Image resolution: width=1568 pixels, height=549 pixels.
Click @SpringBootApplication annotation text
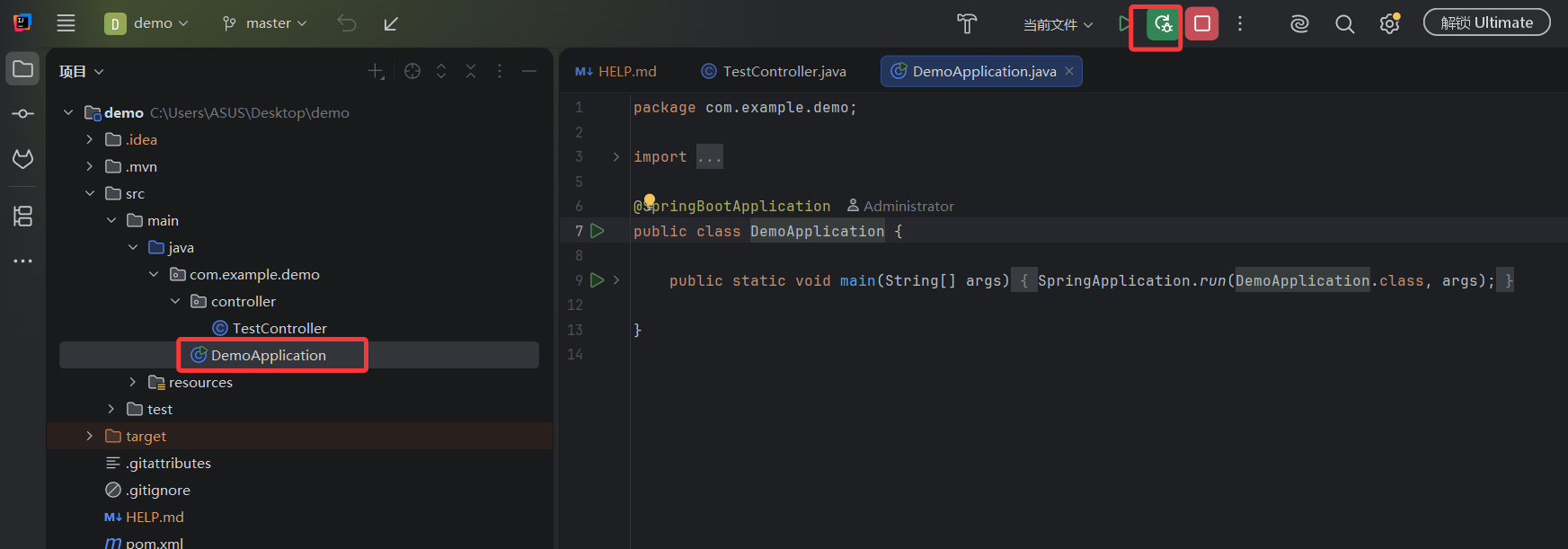pos(732,206)
